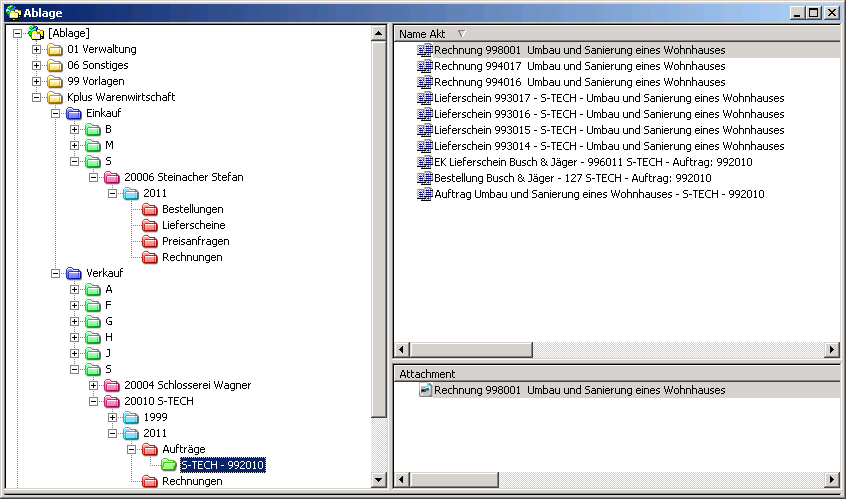Expand the 20004 Schlosserei Wagner node
The image size is (846, 499).
93,385
